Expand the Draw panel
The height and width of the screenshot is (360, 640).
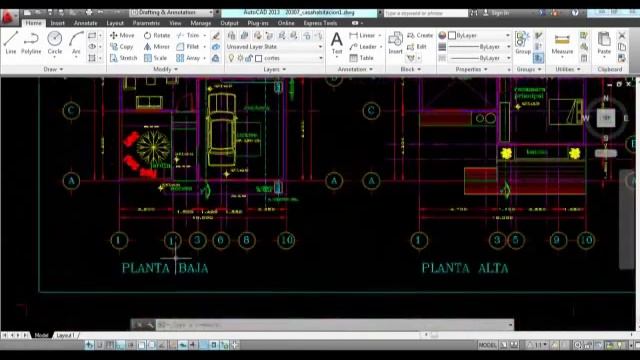53,69
